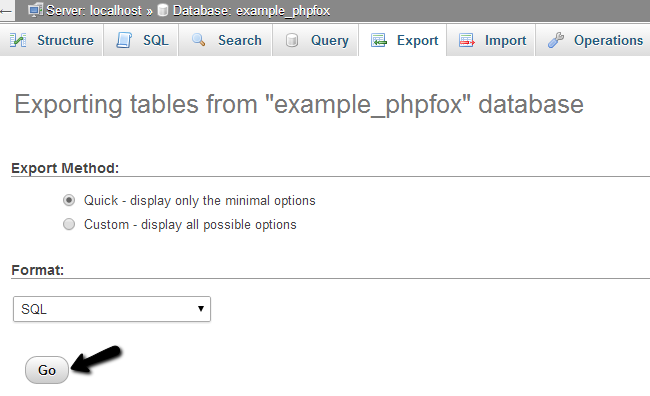The image size is (650, 396).
Task: Switch to the Import tab
Action: (x=491, y=40)
